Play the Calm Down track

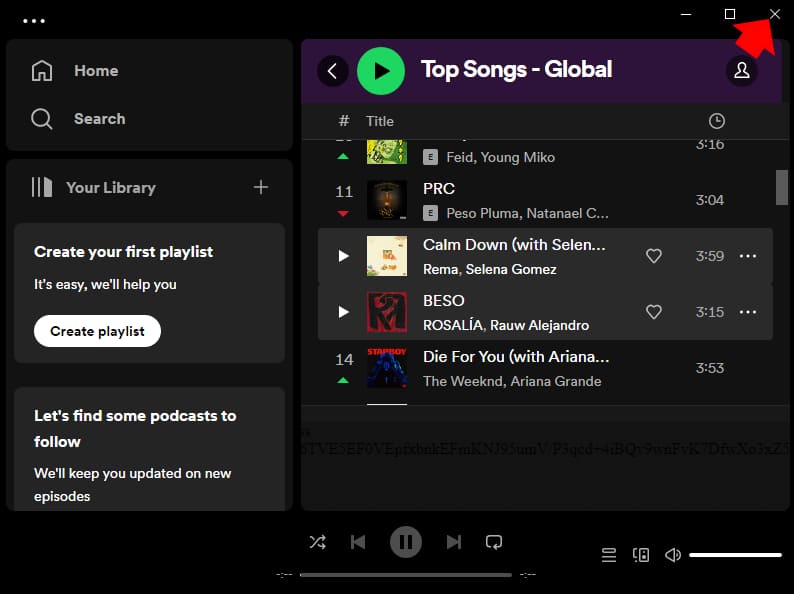[343, 256]
